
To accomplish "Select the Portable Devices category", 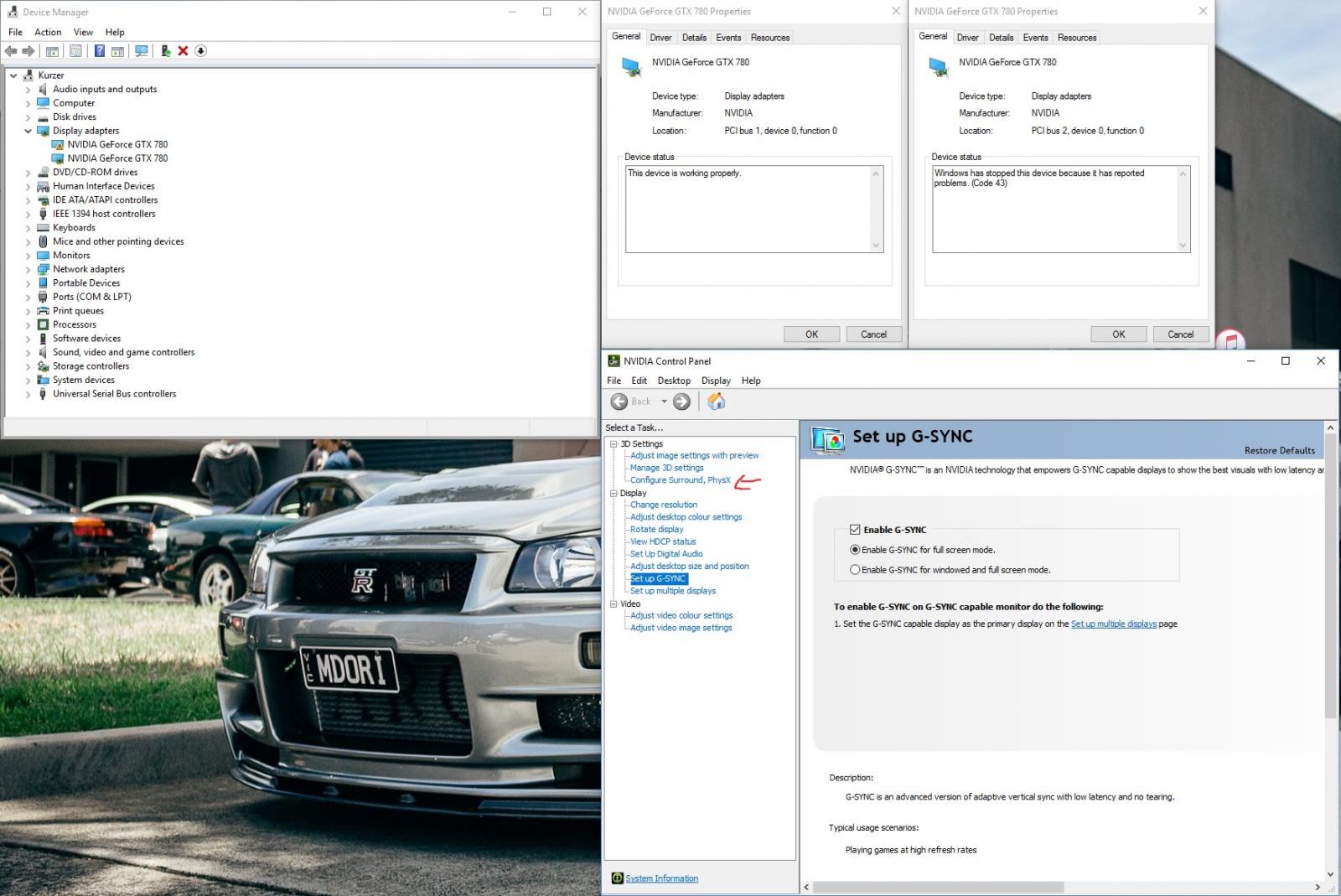I will click(x=86, y=282).
